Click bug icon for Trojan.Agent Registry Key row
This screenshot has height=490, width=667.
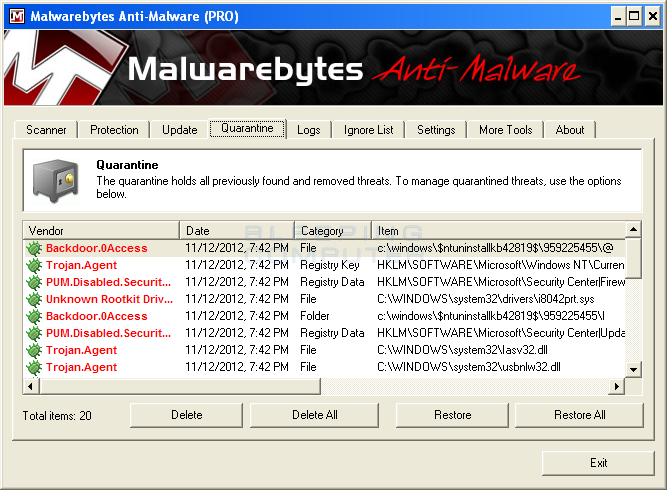pyautogui.click(x=34, y=265)
